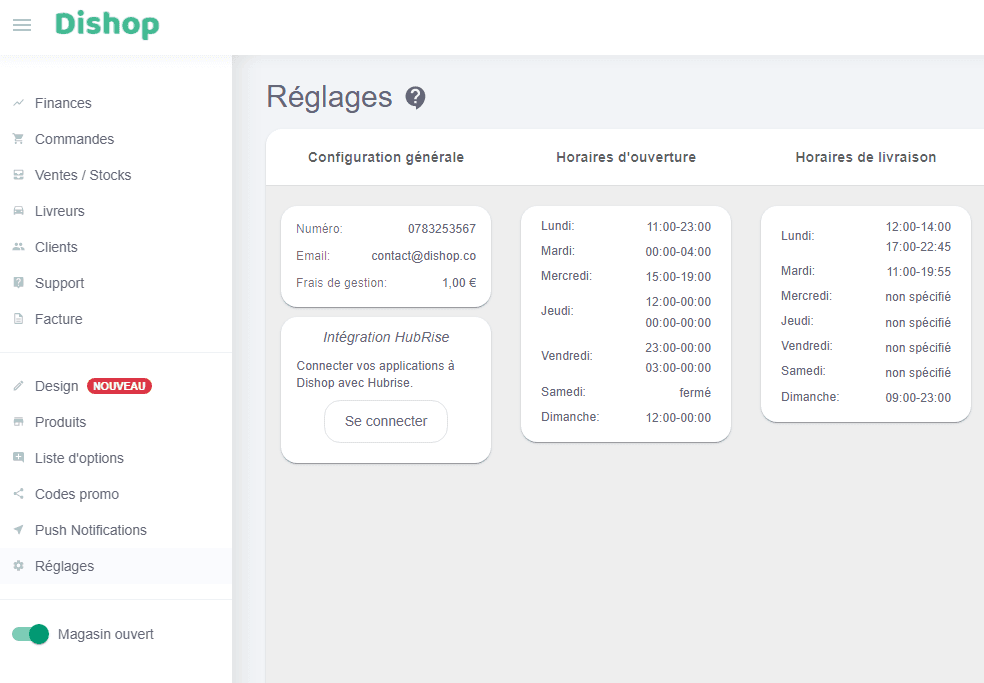Click Mardi opening hours 00:00-04:00
The height and width of the screenshot is (683, 984).
pos(678,252)
